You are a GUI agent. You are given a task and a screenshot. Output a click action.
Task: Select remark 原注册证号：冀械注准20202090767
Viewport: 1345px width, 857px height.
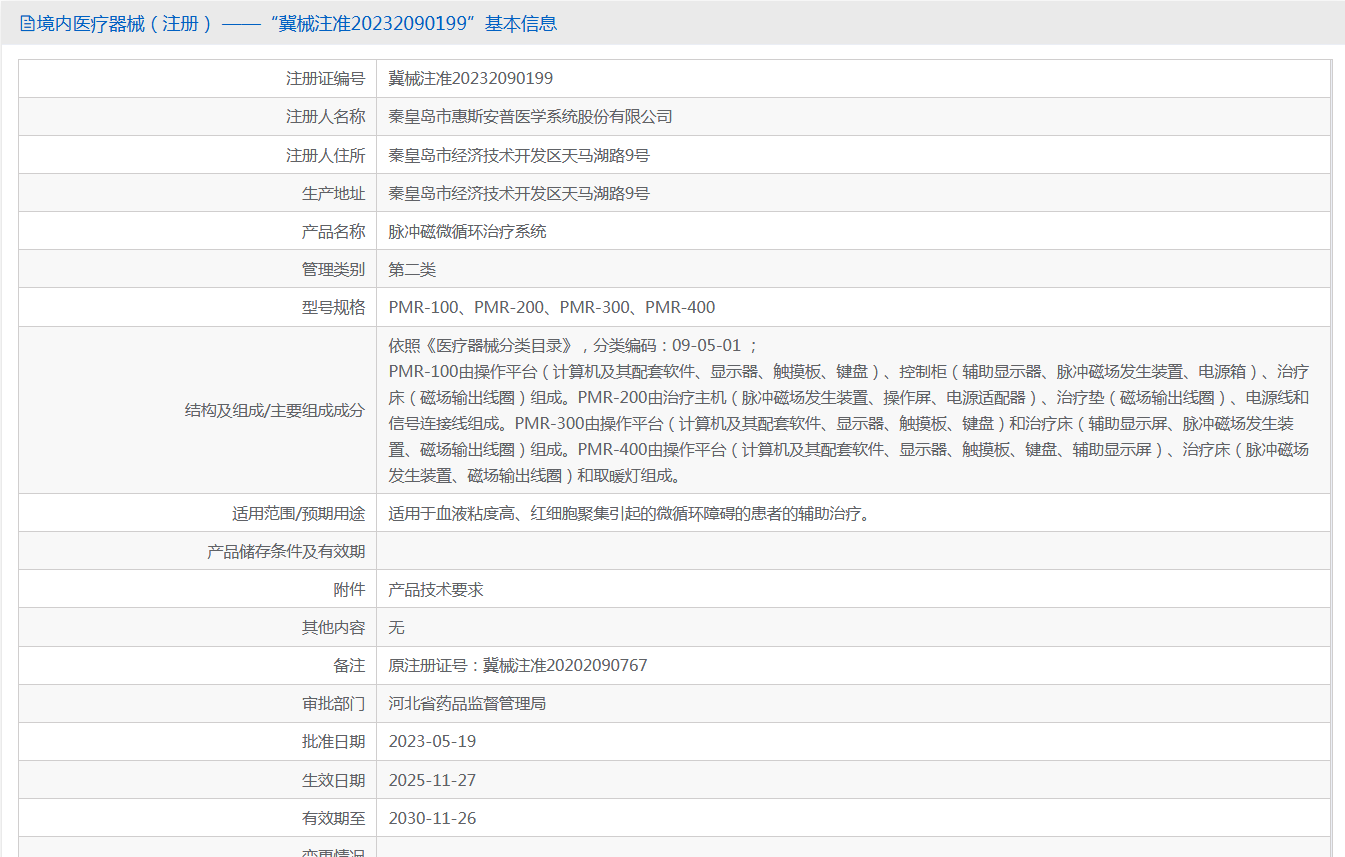click(518, 665)
